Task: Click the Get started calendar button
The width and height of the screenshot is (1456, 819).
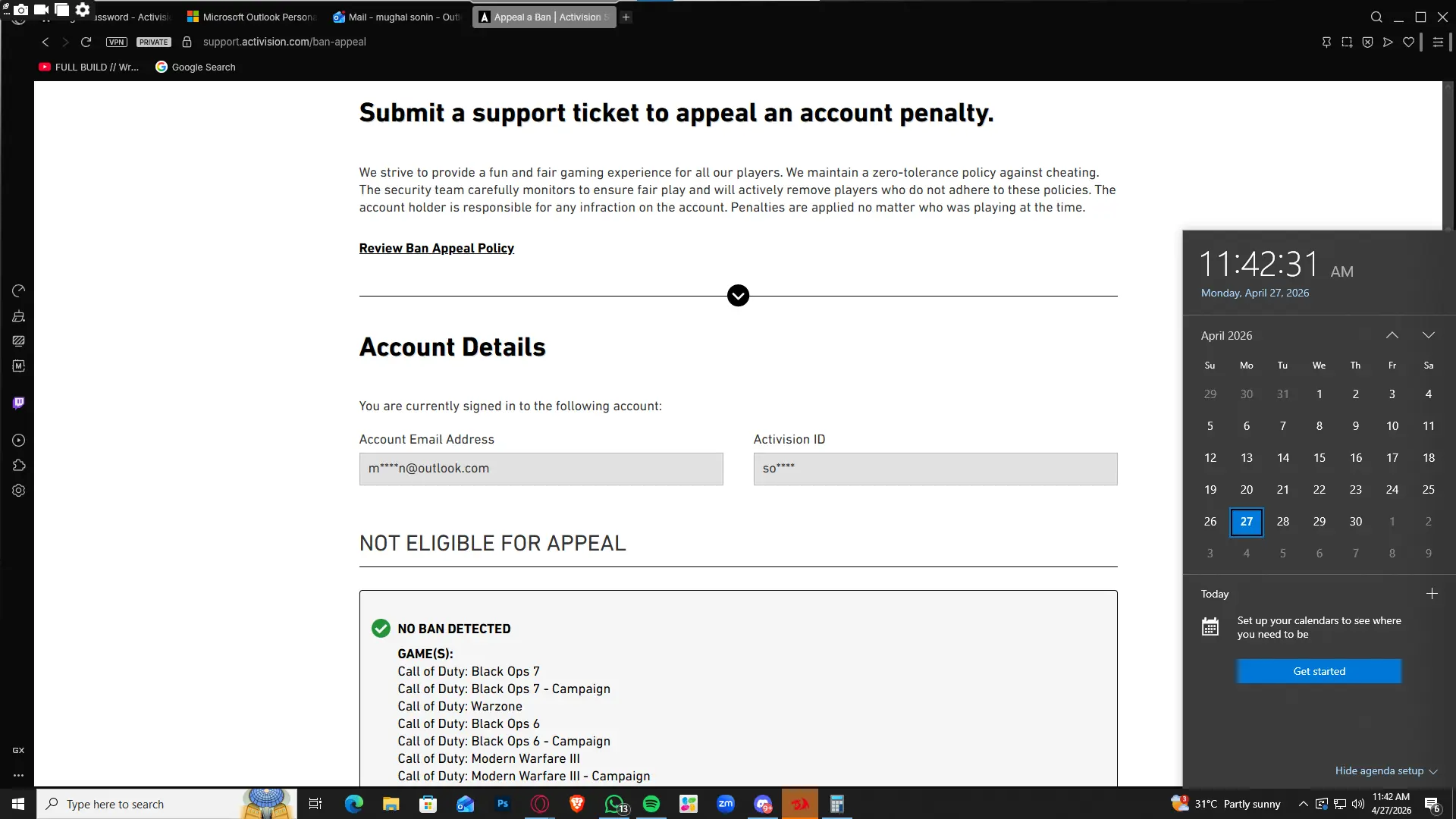Action: tap(1319, 671)
